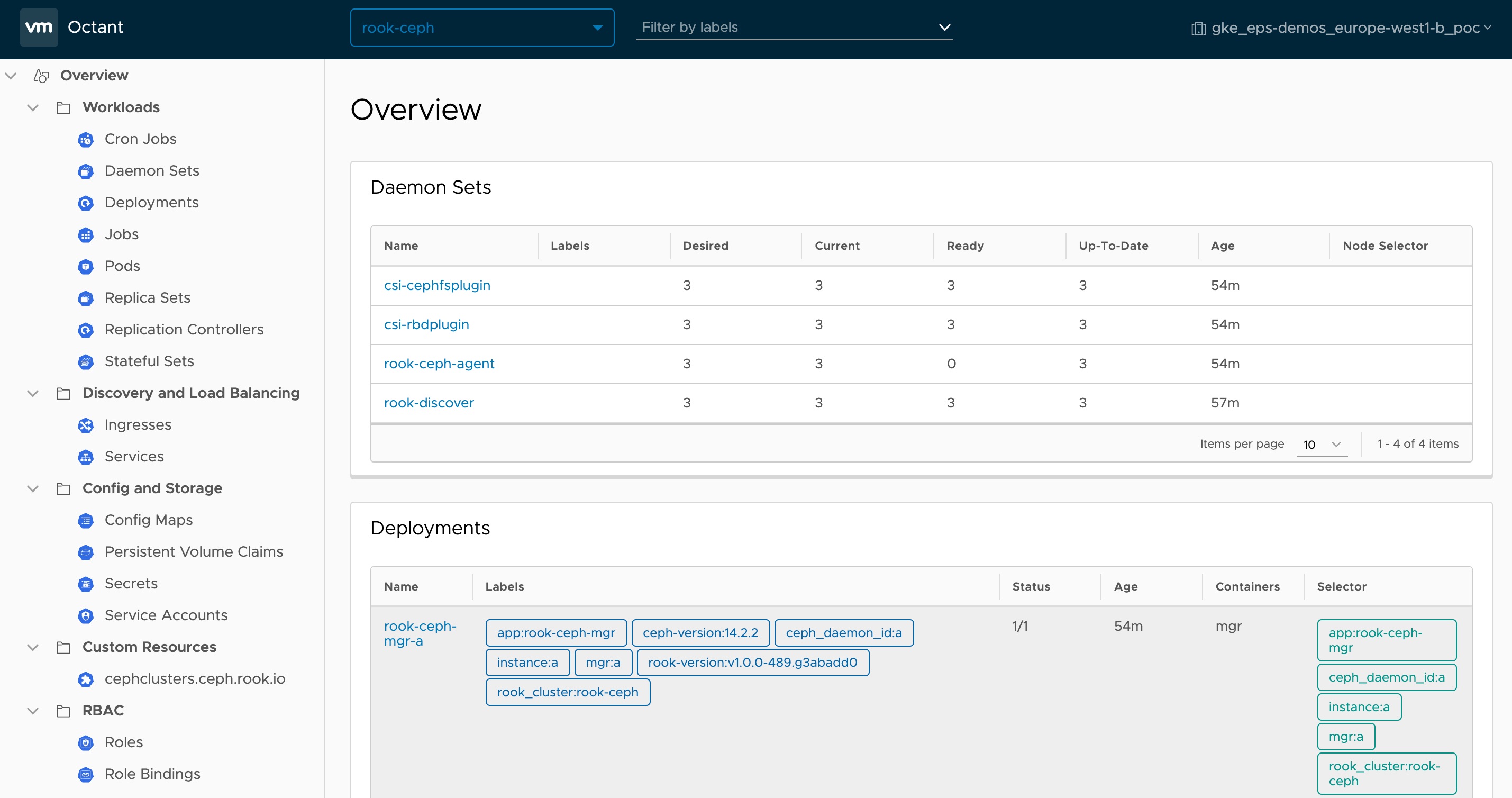Select Stateful Sets in navigation

149,361
